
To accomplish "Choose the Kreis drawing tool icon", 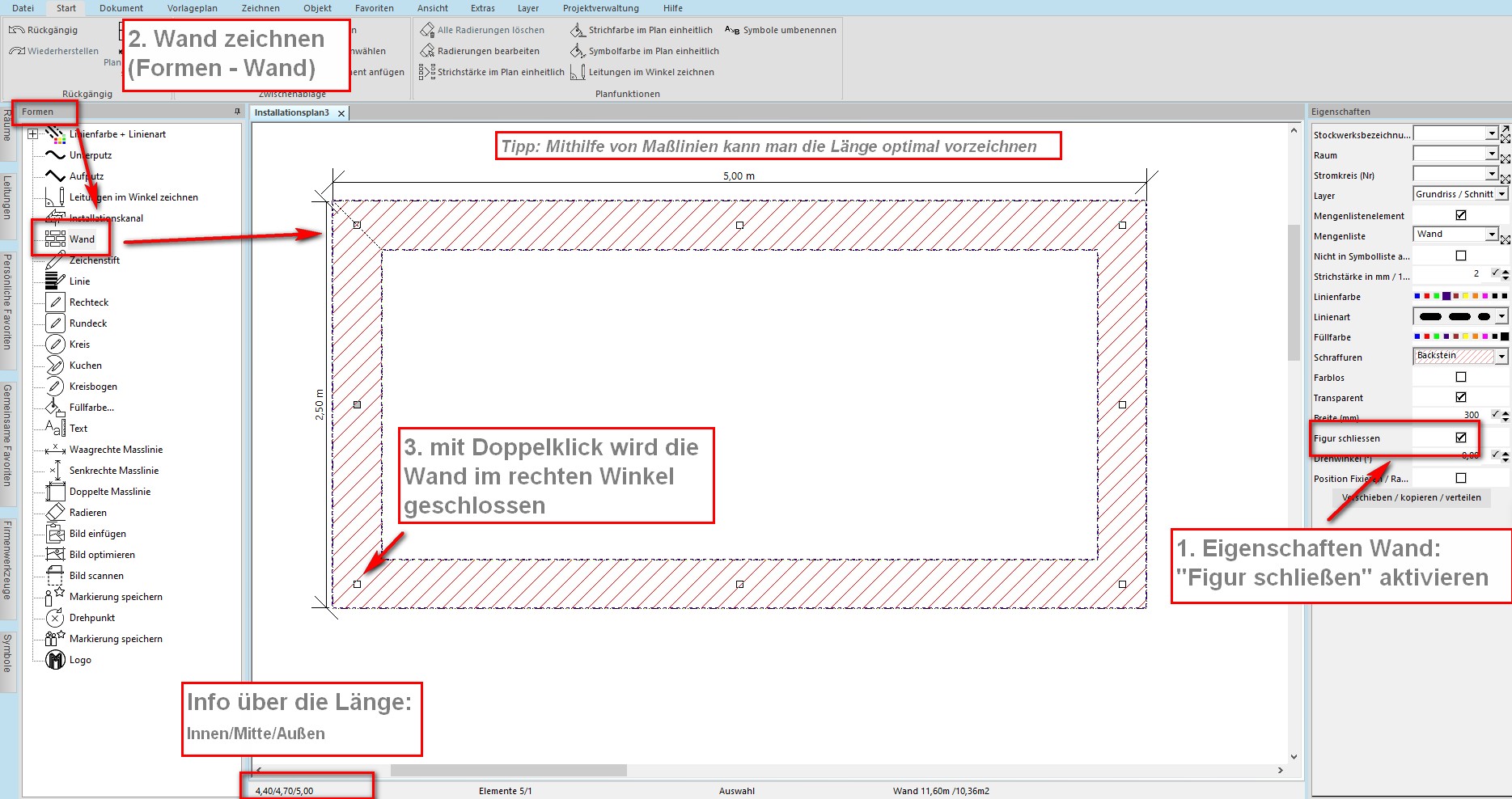I will pos(55,345).
